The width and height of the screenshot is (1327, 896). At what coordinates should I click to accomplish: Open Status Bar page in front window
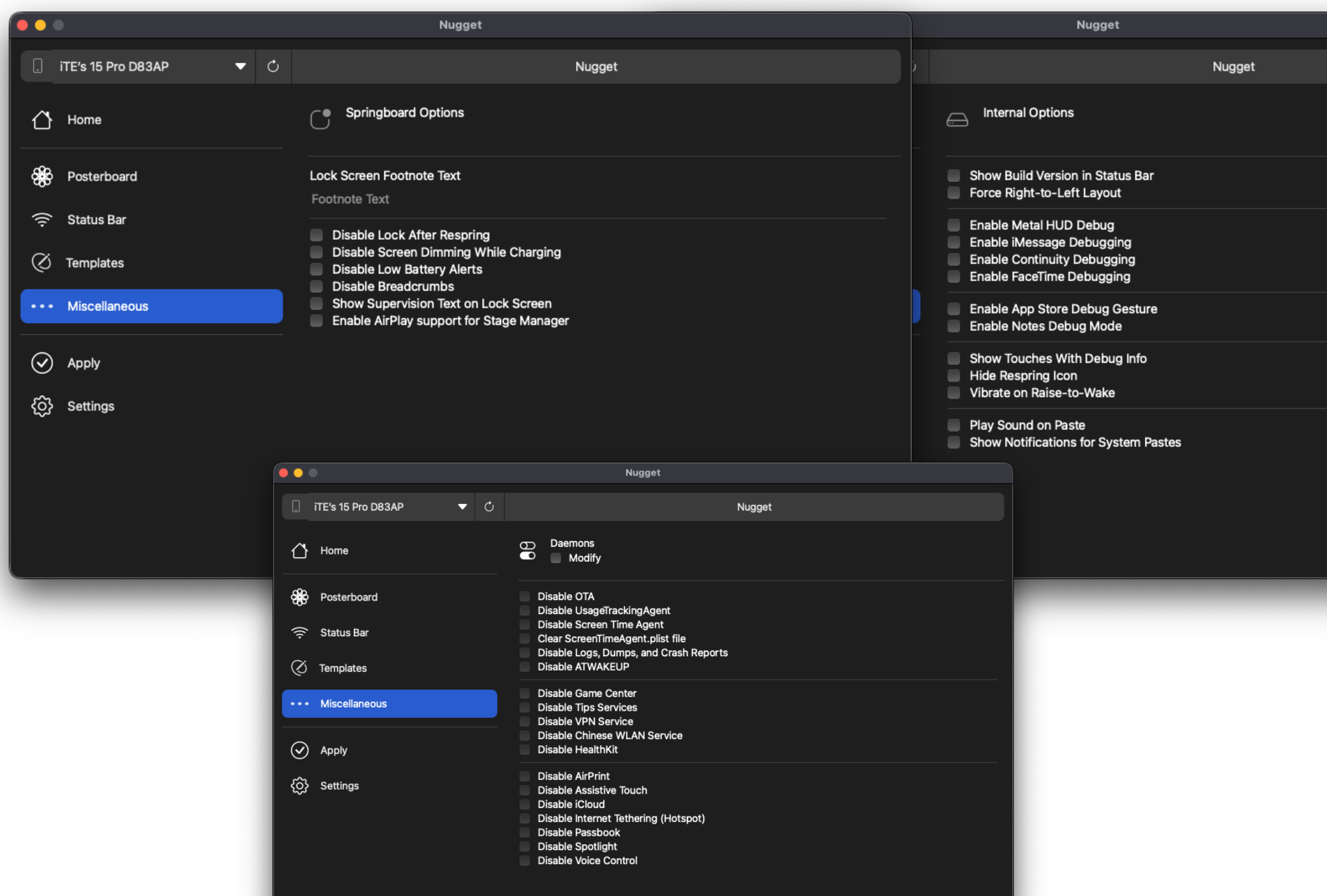pos(389,633)
